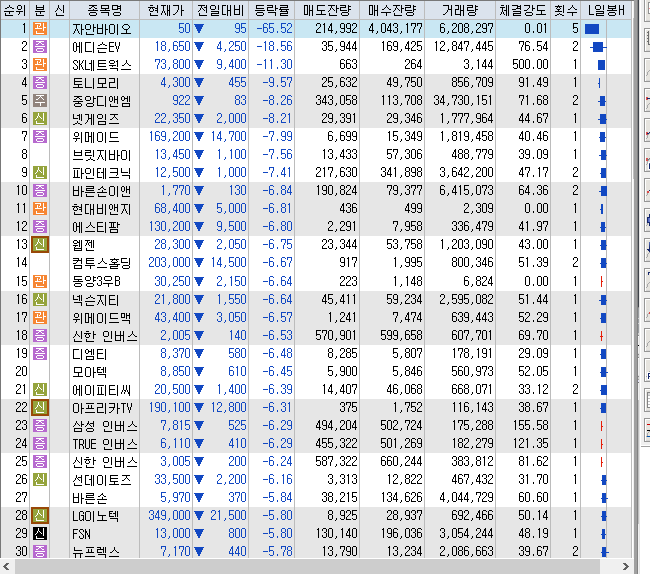The image size is (650, 574).
Task: Click the 신 badge for LG이노텍
Action: pos(40,516)
